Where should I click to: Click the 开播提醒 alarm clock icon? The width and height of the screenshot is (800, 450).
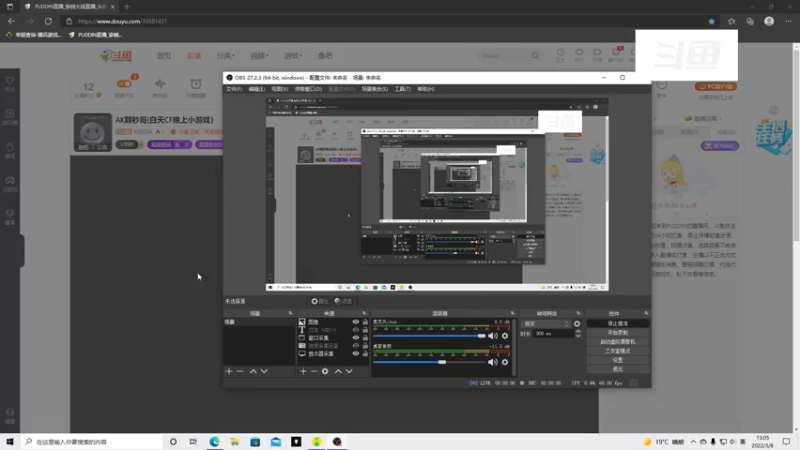196,84
